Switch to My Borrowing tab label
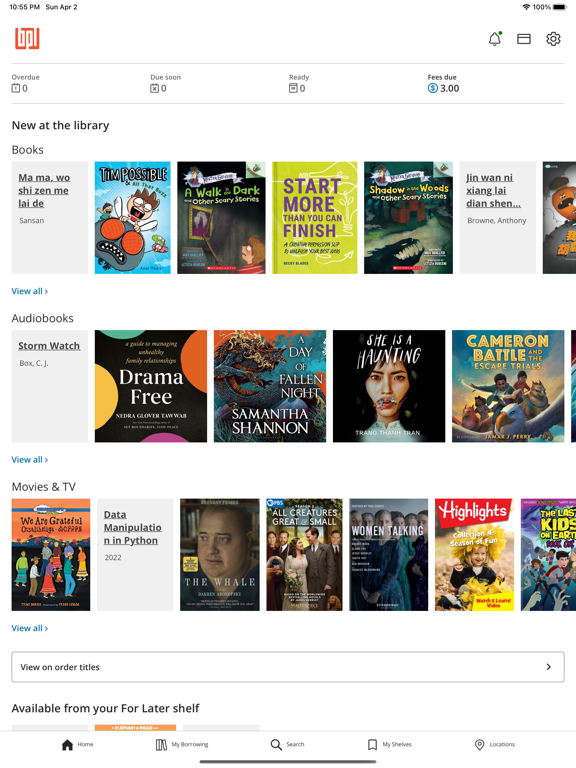Screen dimensions: 576x768 190,744
